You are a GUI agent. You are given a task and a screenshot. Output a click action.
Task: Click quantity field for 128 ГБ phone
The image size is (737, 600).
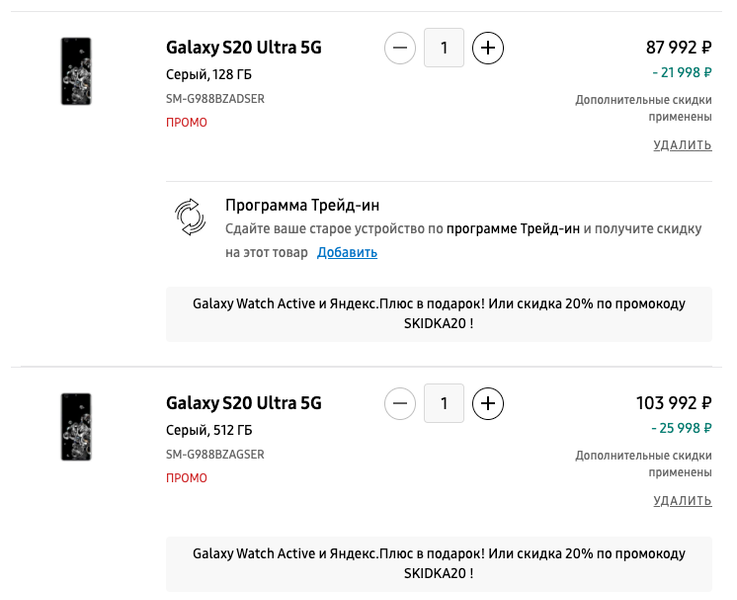(444, 47)
